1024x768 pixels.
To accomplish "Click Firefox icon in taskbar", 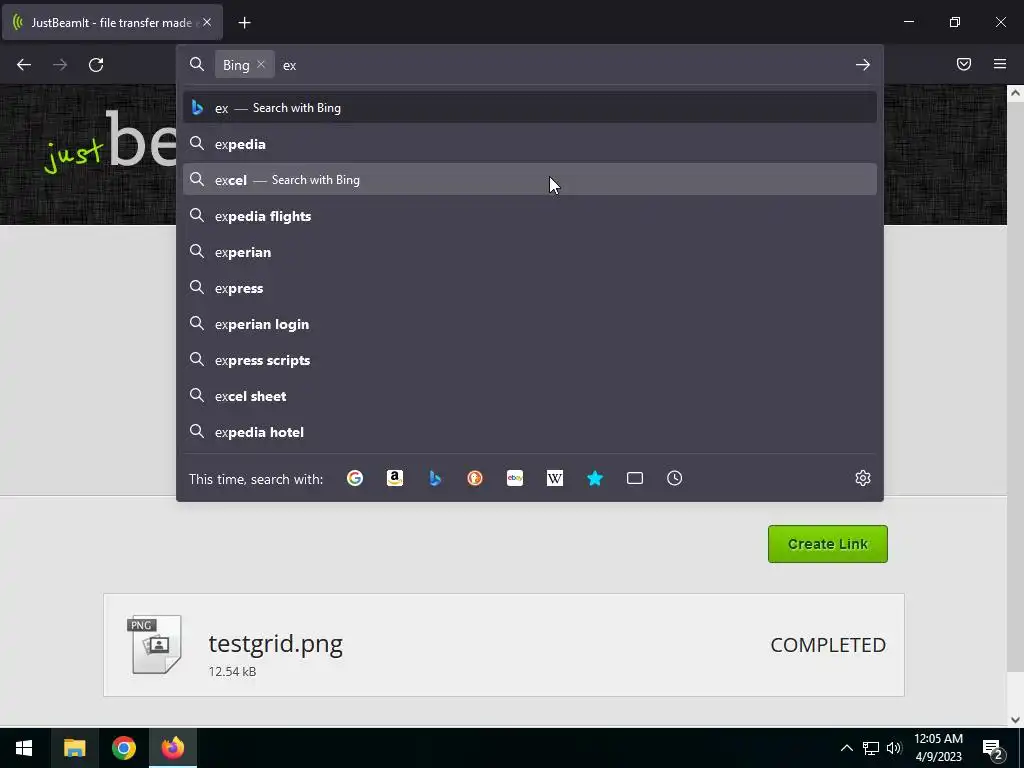I will 173,748.
